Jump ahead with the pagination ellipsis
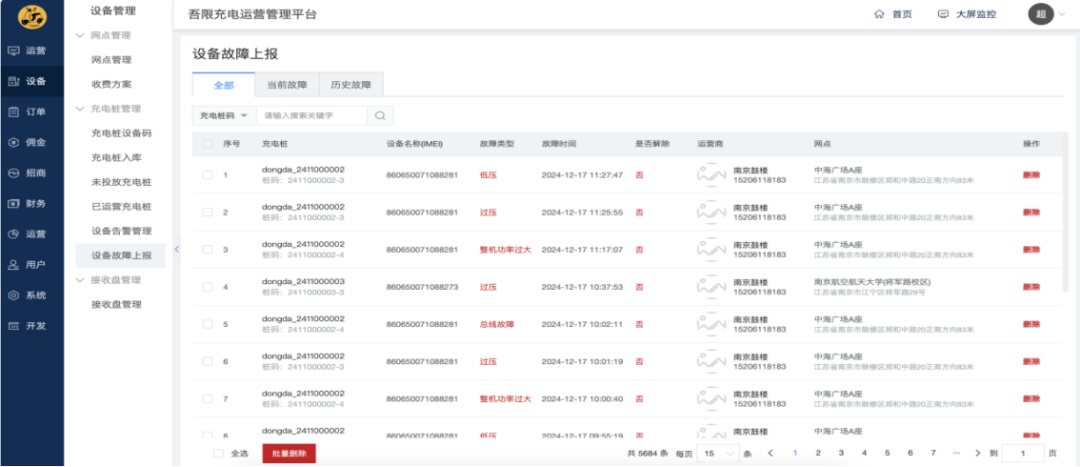The width and height of the screenshot is (1080, 467). click(x=955, y=453)
